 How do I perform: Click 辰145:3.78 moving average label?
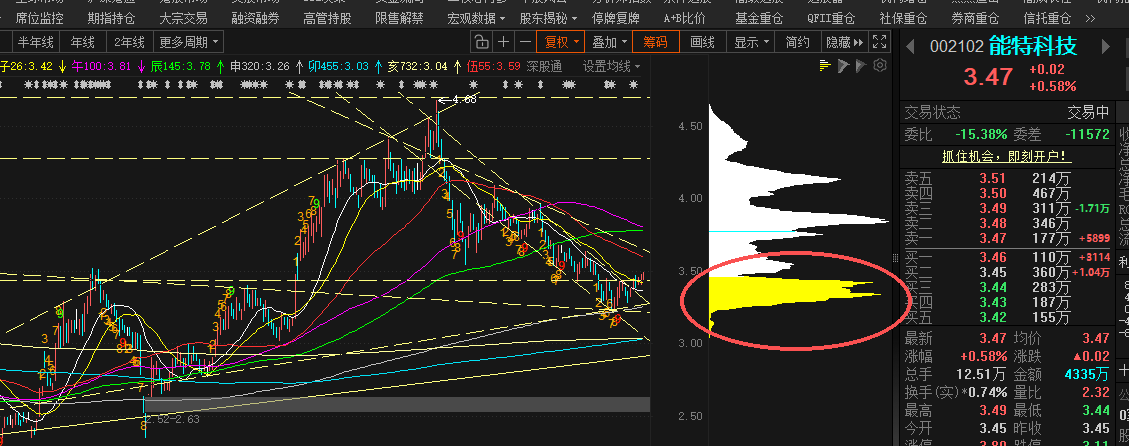pyautogui.click(x=180, y=66)
